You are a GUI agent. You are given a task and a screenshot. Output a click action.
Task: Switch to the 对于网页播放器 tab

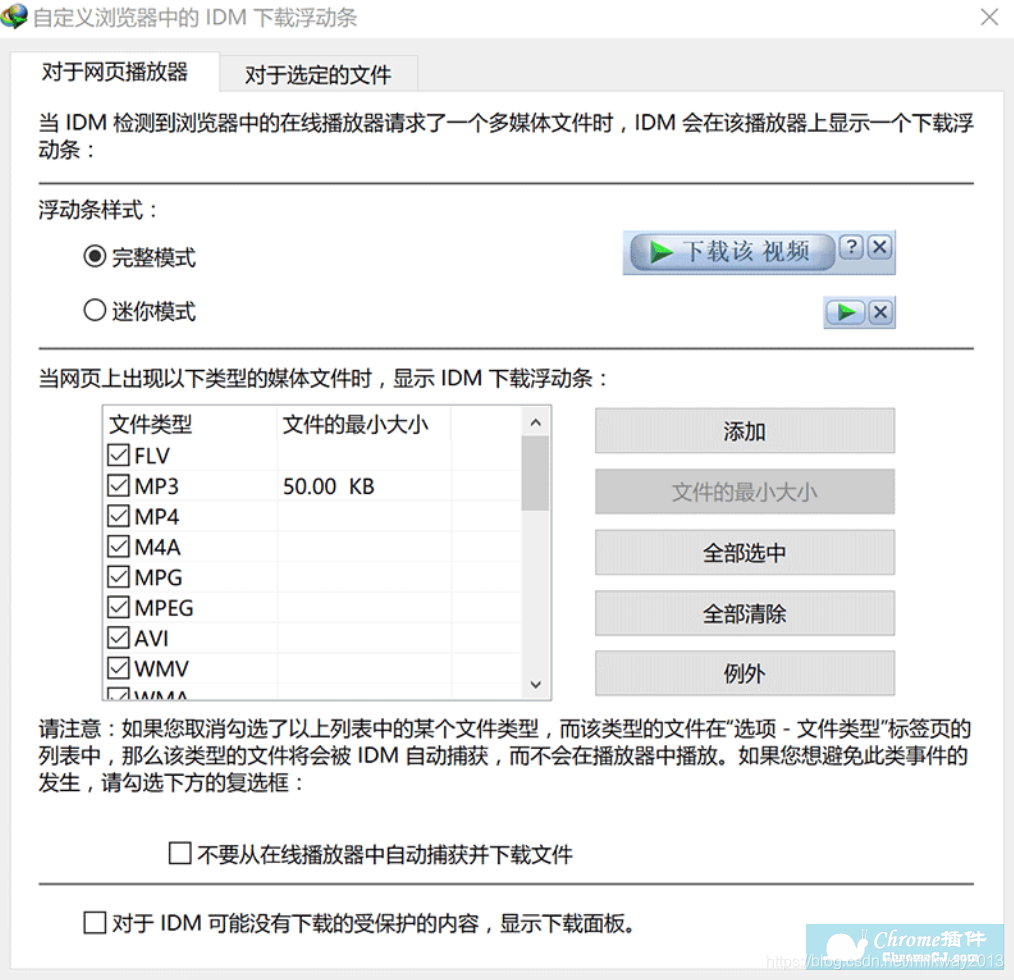coord(114,72)
